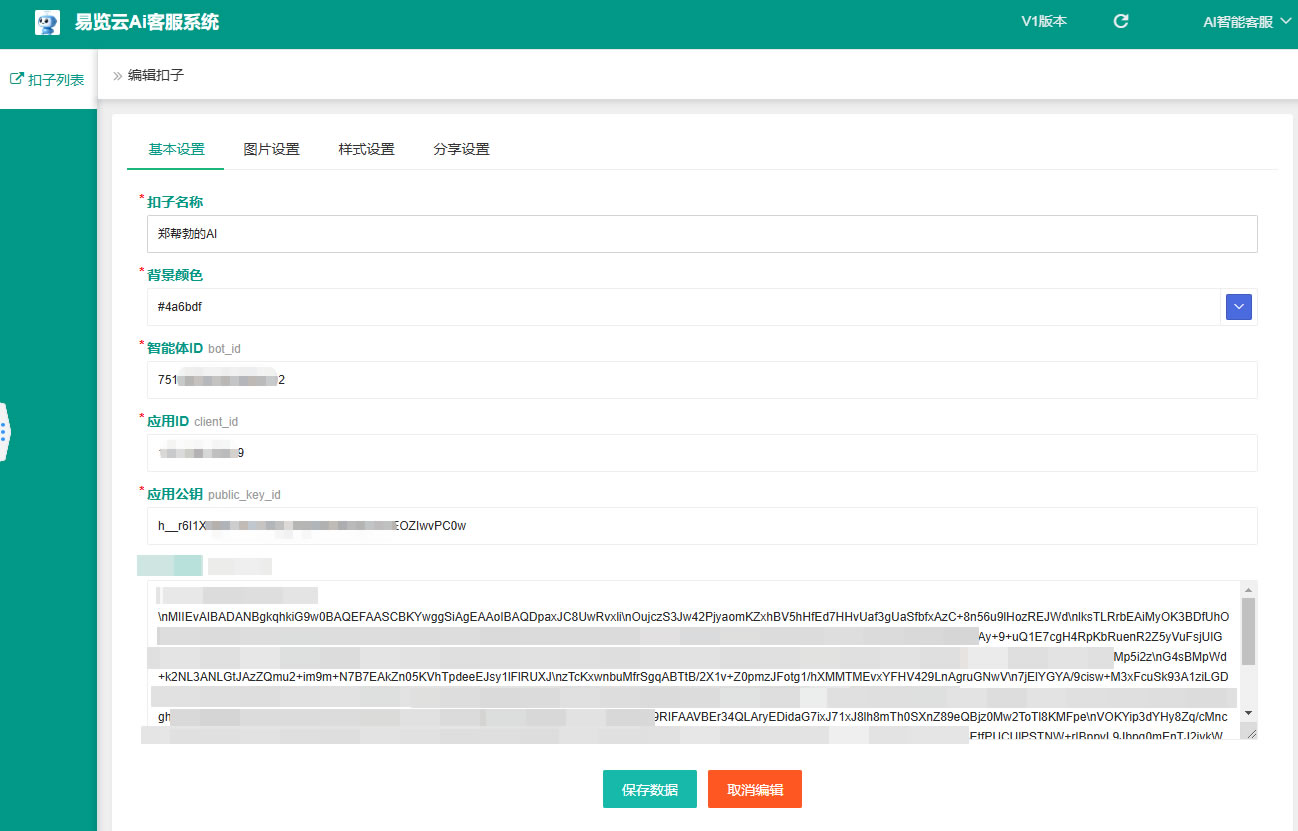The width and height of the screenshot is (1298, 831).
Task: Open 扣子列表 in the sidebar
Action: pos(47,79)
